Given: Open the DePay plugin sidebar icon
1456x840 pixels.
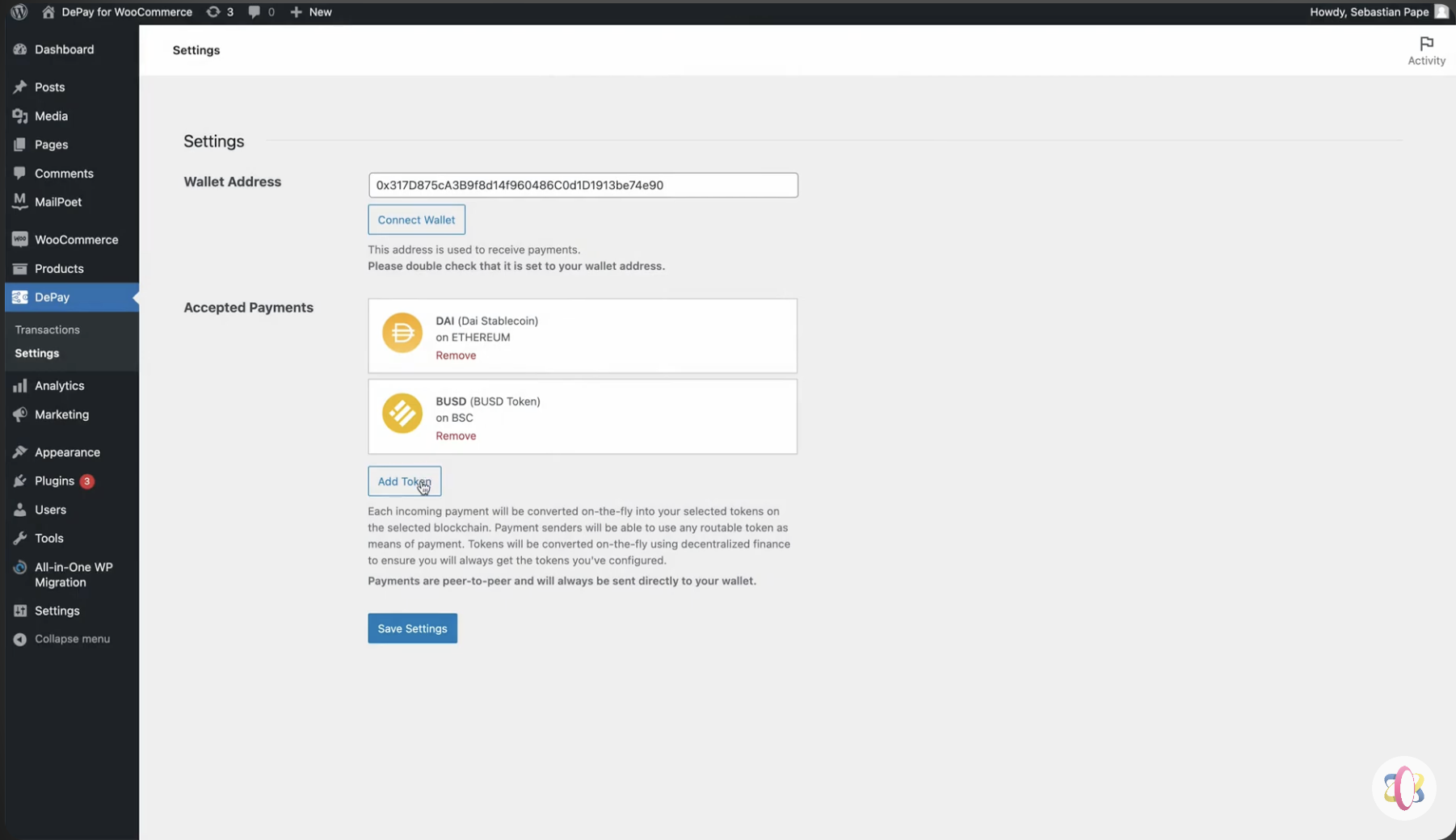Looking at the screenshot, I should coord(19,297).
